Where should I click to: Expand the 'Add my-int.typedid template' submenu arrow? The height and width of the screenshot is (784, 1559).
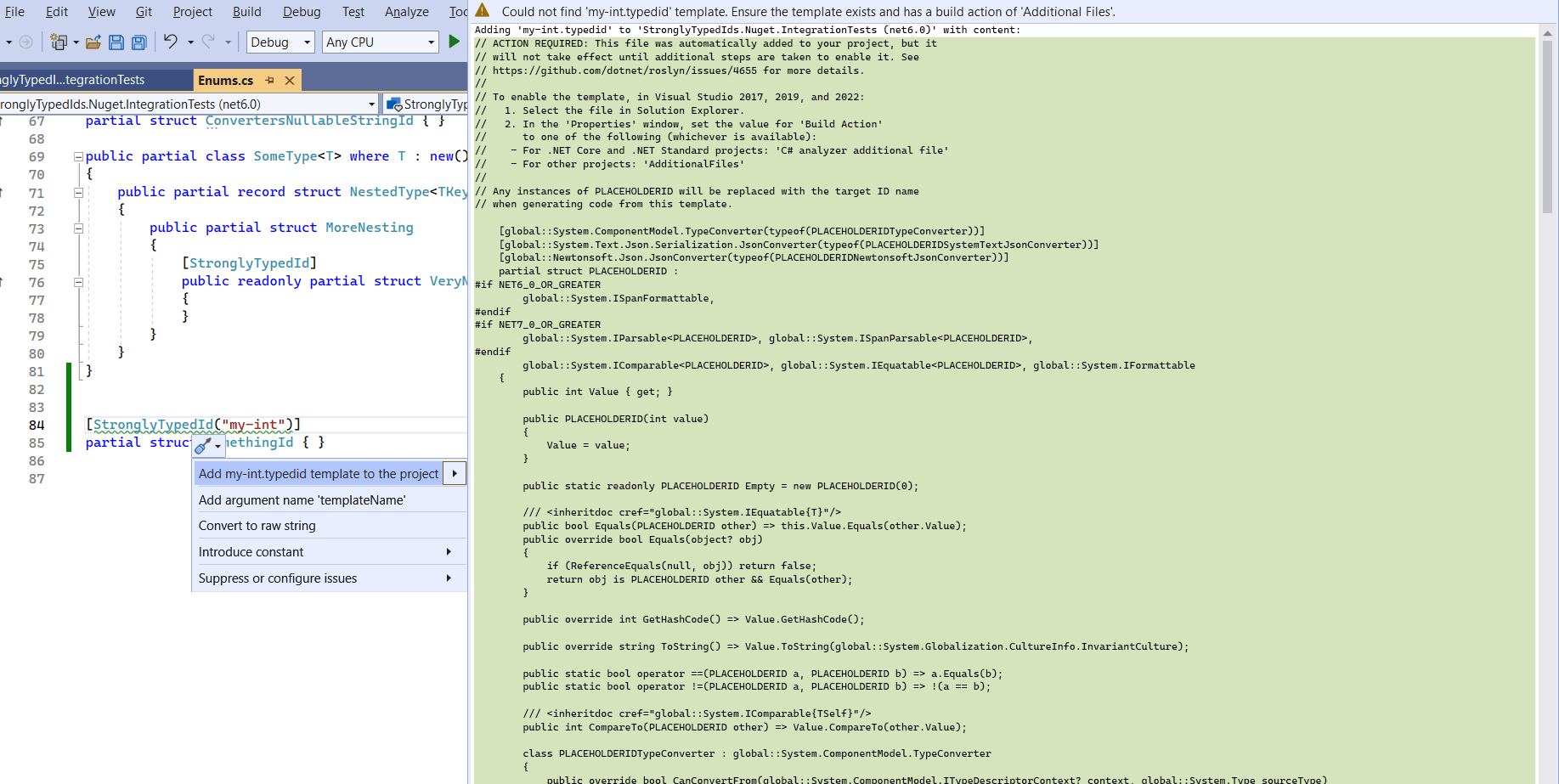[x=455, y=473]
